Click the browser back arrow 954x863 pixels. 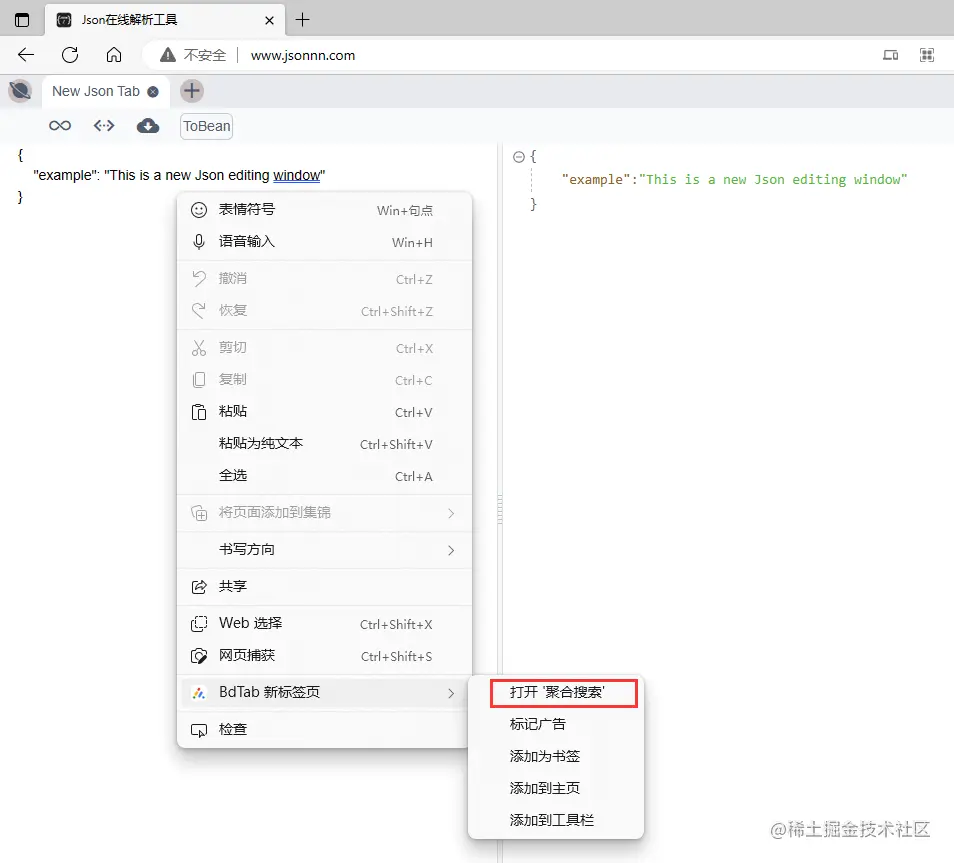pyautogui.click(x=26, y=55)
